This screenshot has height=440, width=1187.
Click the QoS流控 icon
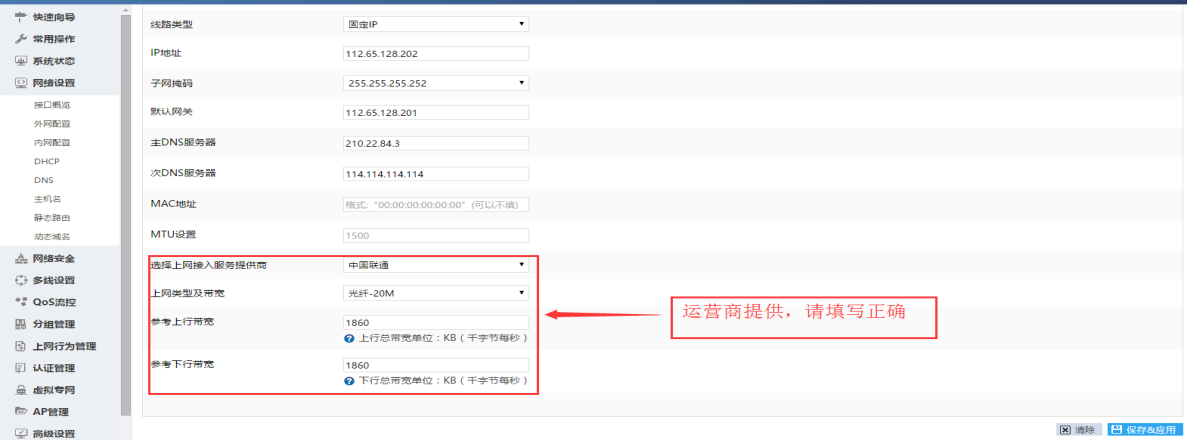(x=20, y=302)
